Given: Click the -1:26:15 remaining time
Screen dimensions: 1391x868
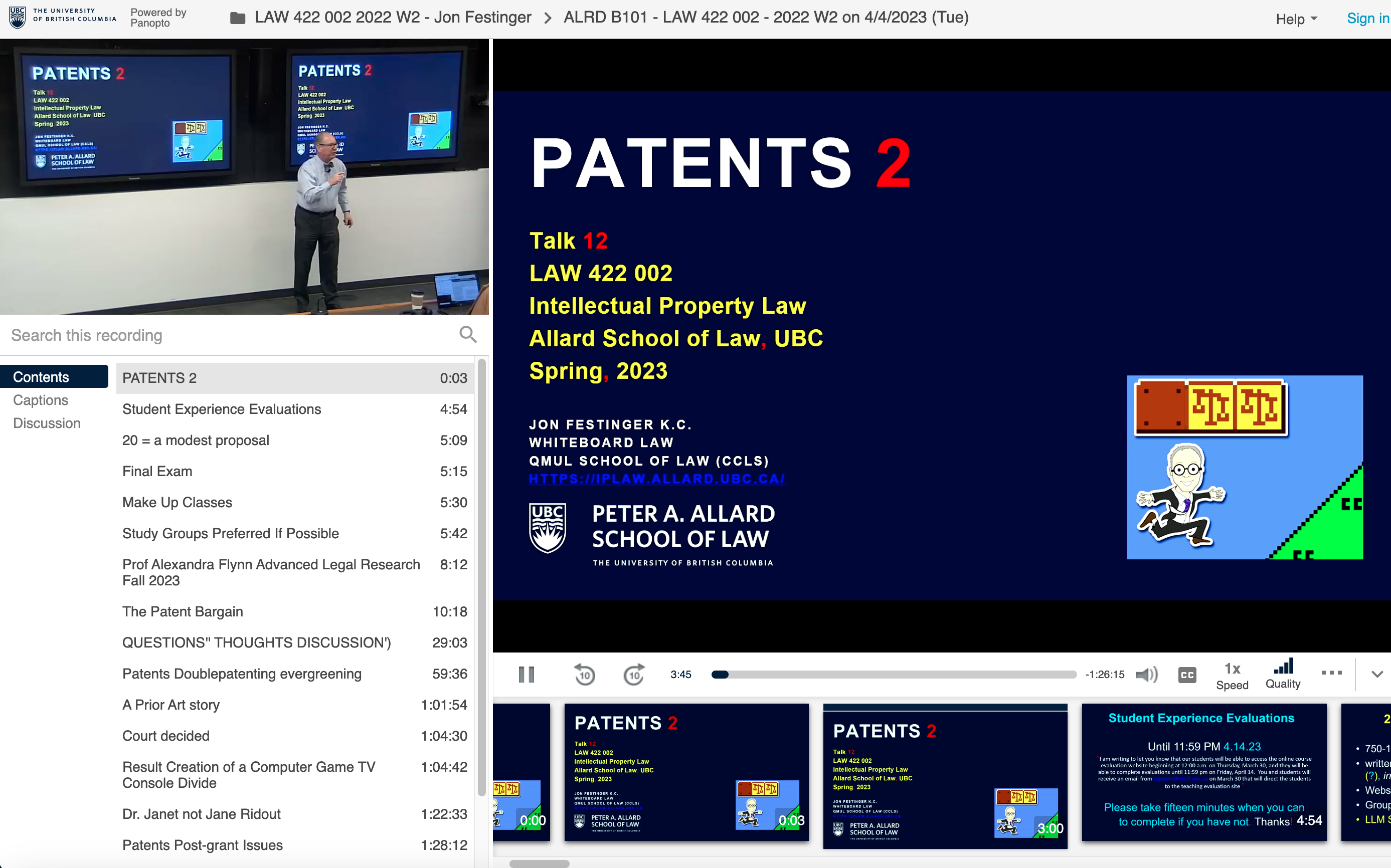Looking at the screenshot, I should pos(1104,675).
